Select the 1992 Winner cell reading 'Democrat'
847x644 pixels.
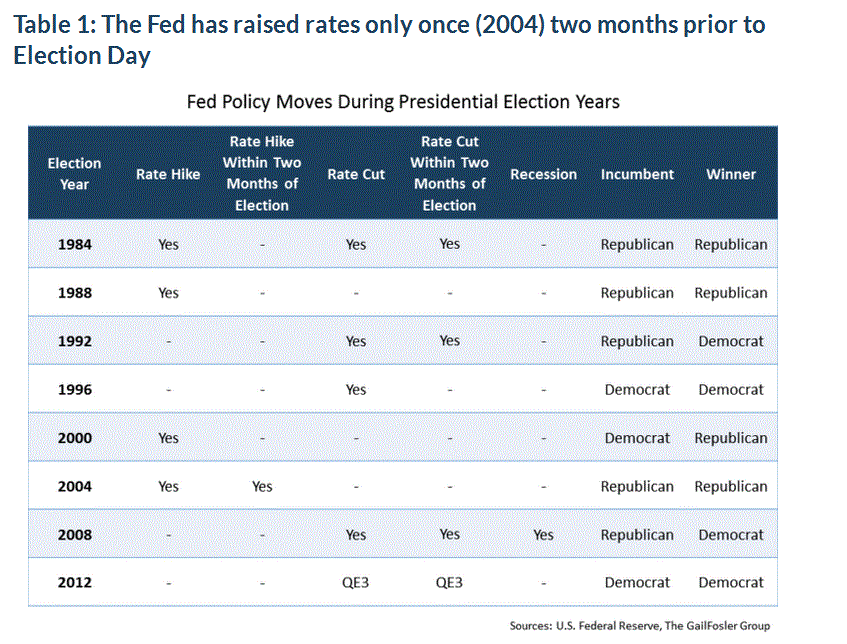(731, 341)
